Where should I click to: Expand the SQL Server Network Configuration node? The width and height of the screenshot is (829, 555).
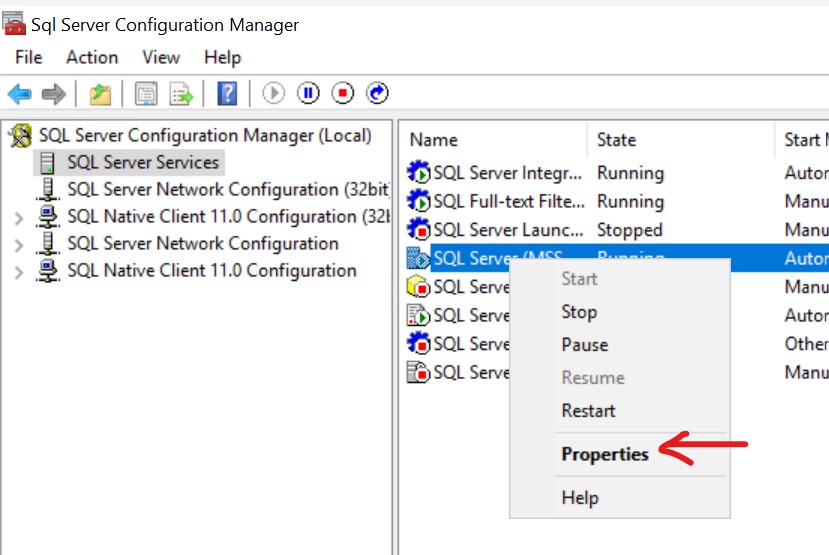(19, 245)
